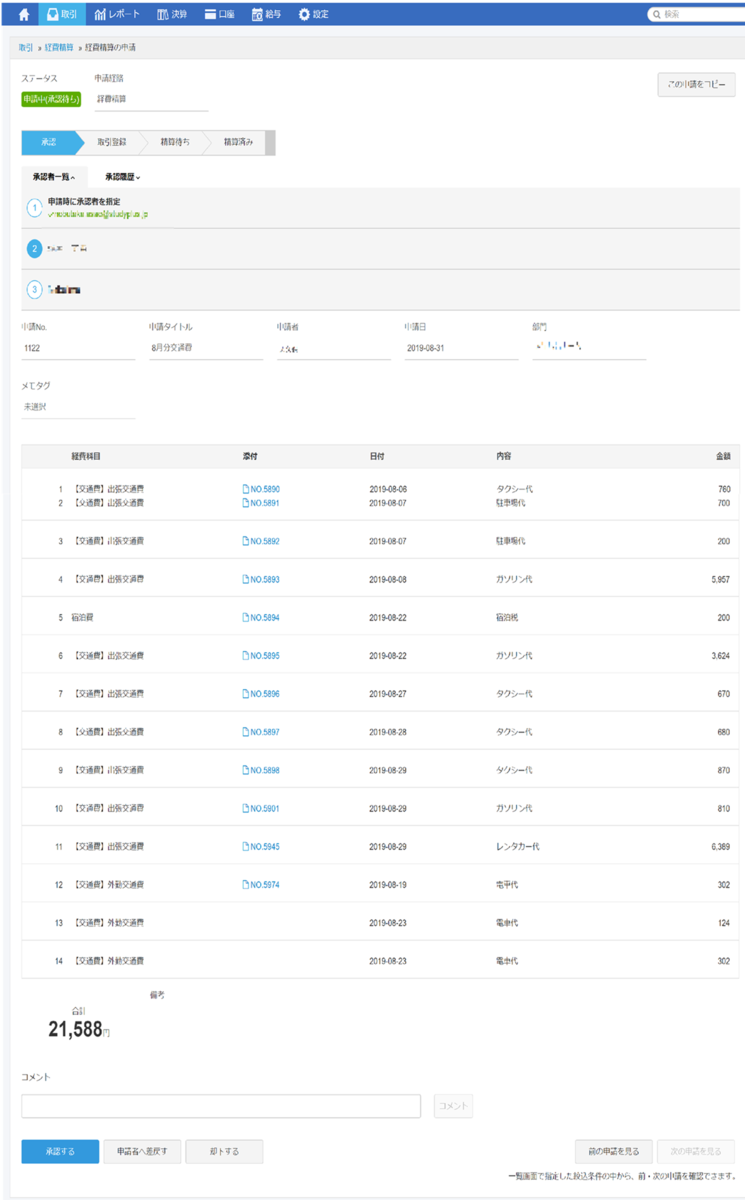Open attachment NO.5894
The image size is (745, 1200).
point(261,618)
